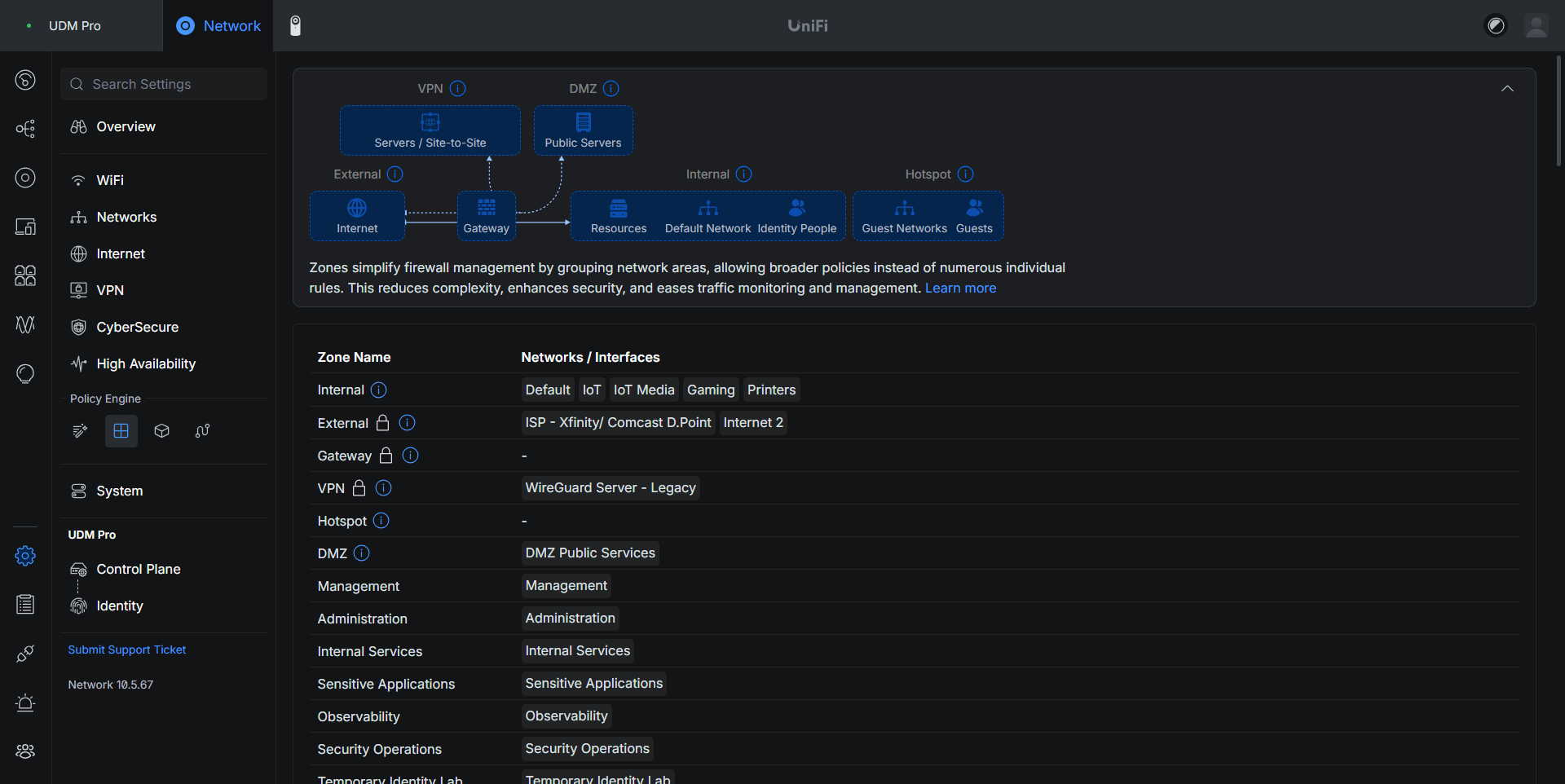The height and width of the screenshot is (784, 1565).
Task: Open the CyberSecure menu item
Action: pyautogui.click(x=164, y=327)
